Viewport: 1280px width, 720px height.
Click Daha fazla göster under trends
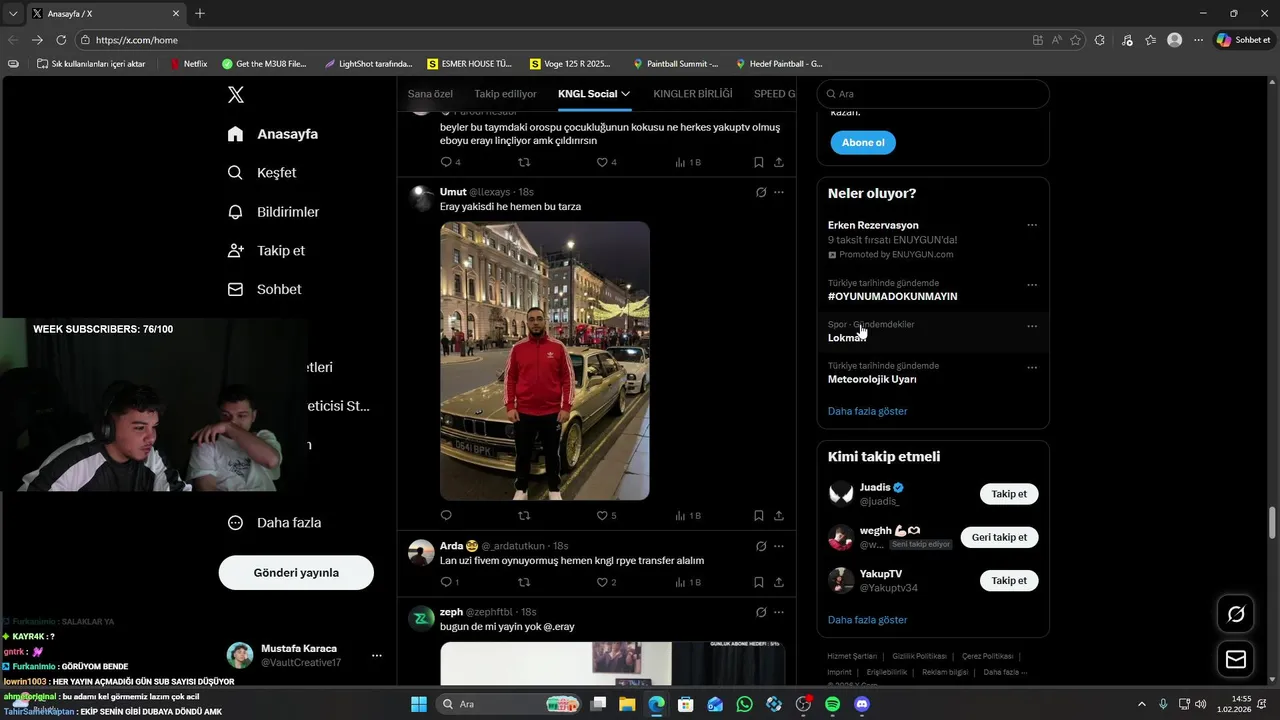click(x=867, y=411)
